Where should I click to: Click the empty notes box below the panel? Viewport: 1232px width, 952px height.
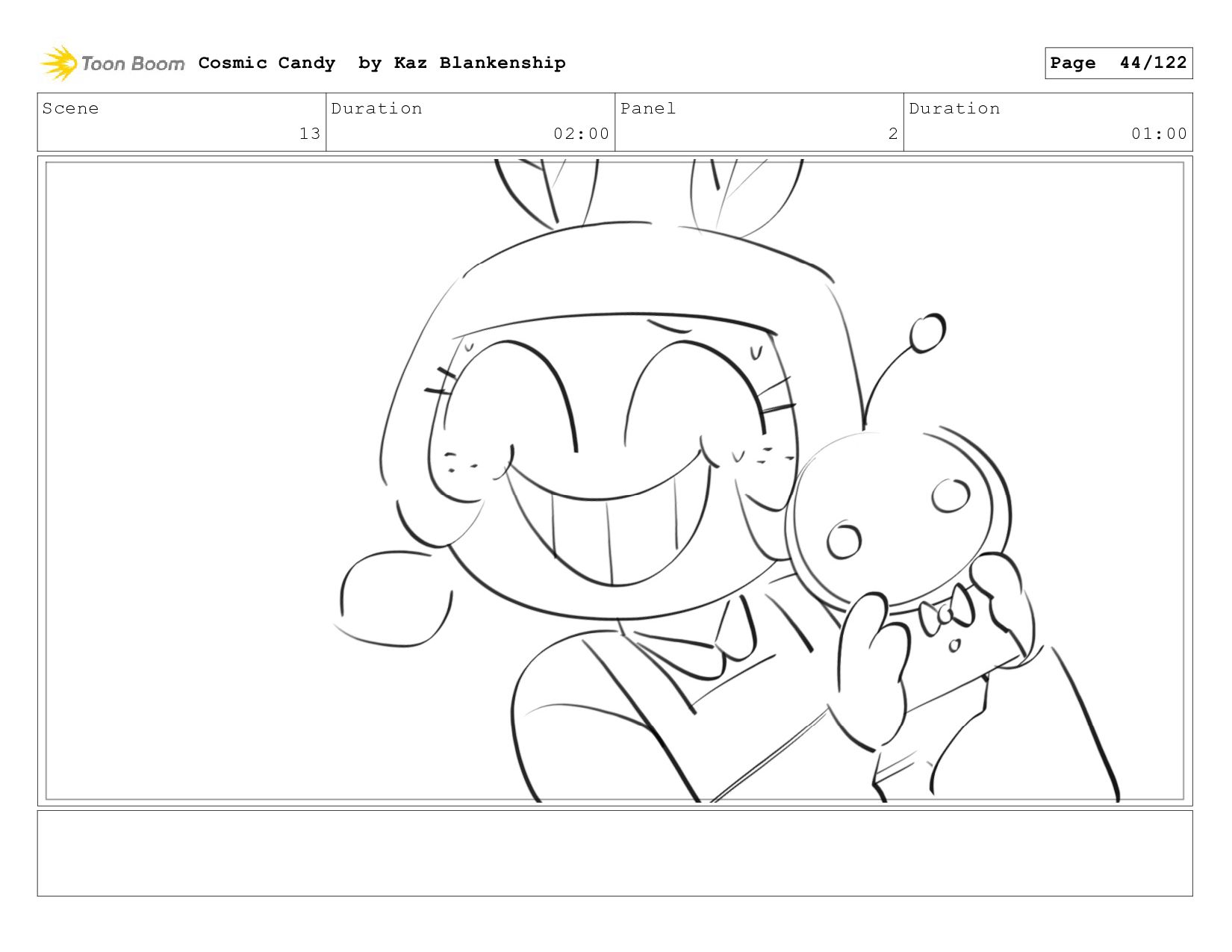click(615, 853)
